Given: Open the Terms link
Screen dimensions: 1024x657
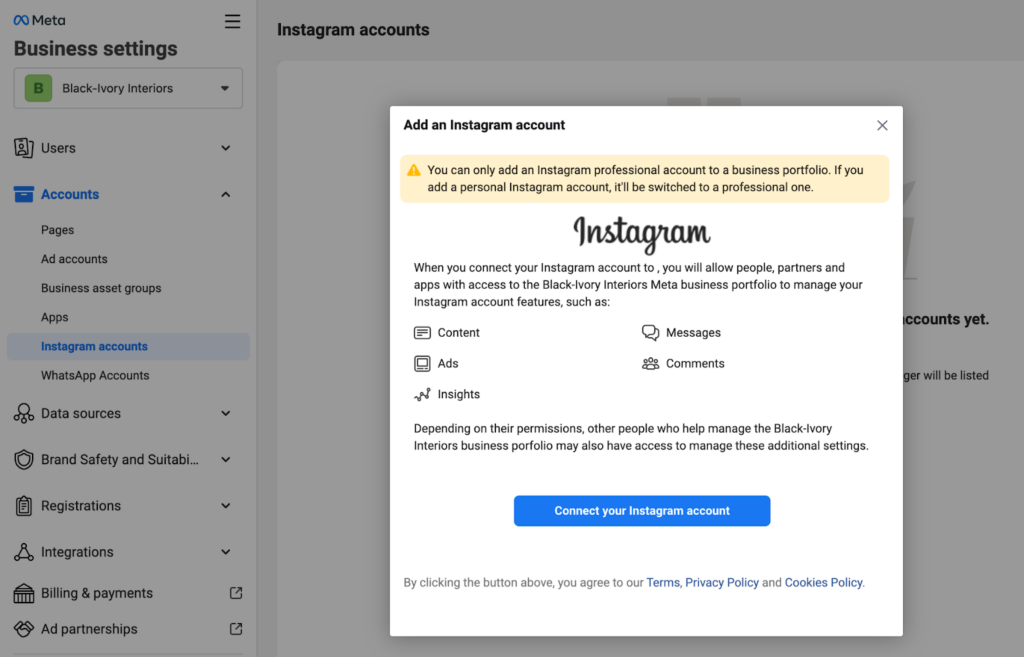Looking at the screenshot, I should pyautogui.click(x=663, y=583).
